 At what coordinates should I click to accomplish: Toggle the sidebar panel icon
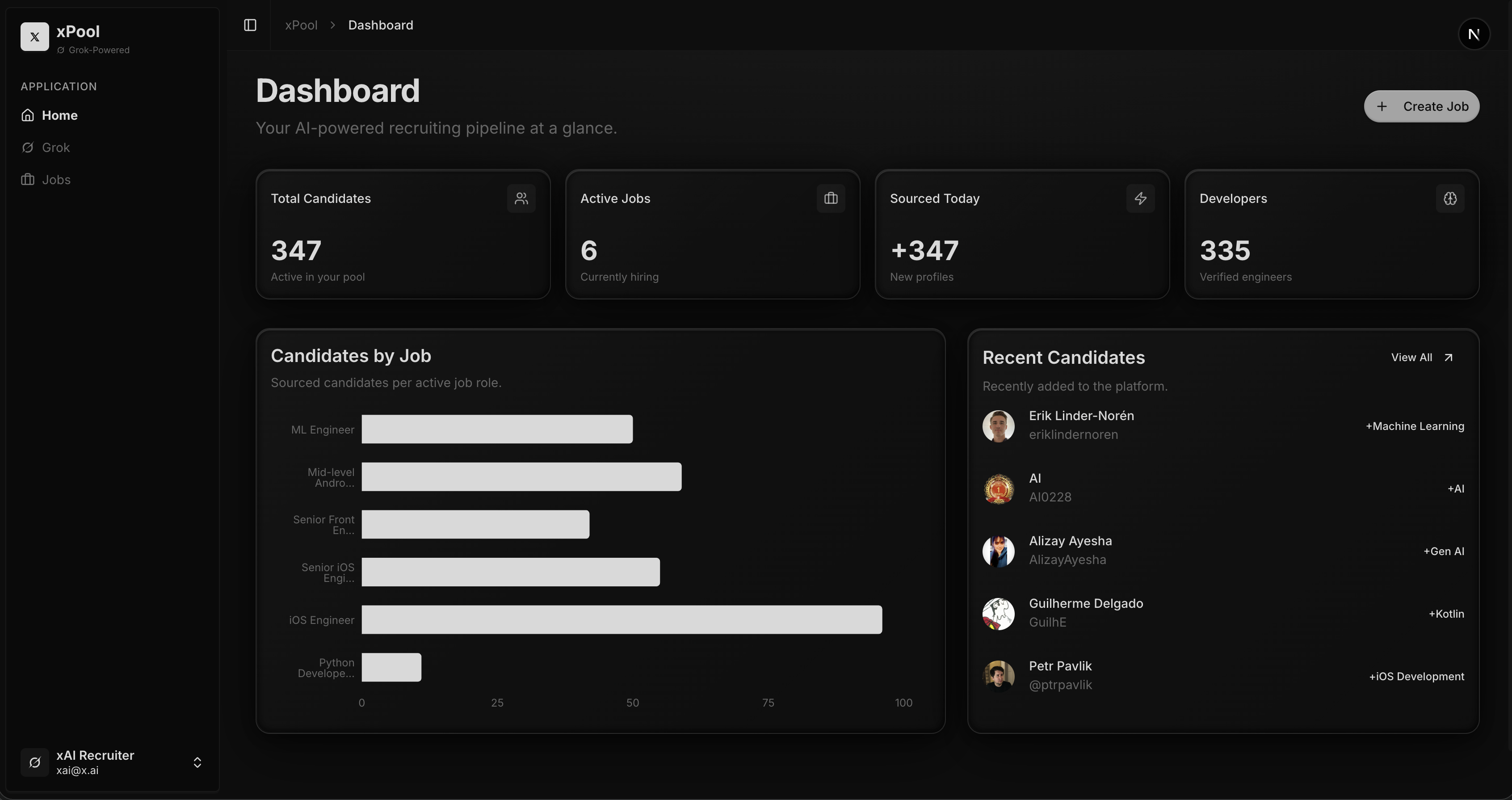point(250,25)
